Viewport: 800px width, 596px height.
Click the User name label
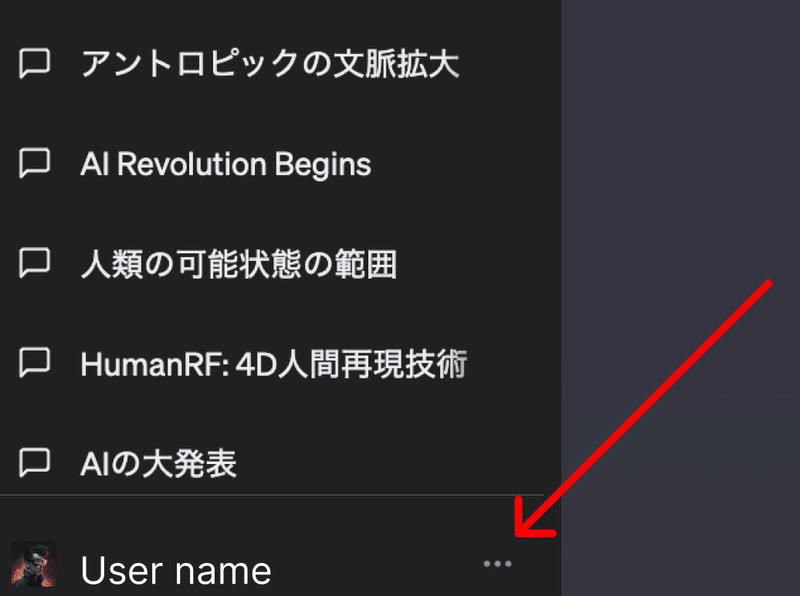(x=176, y=570)
